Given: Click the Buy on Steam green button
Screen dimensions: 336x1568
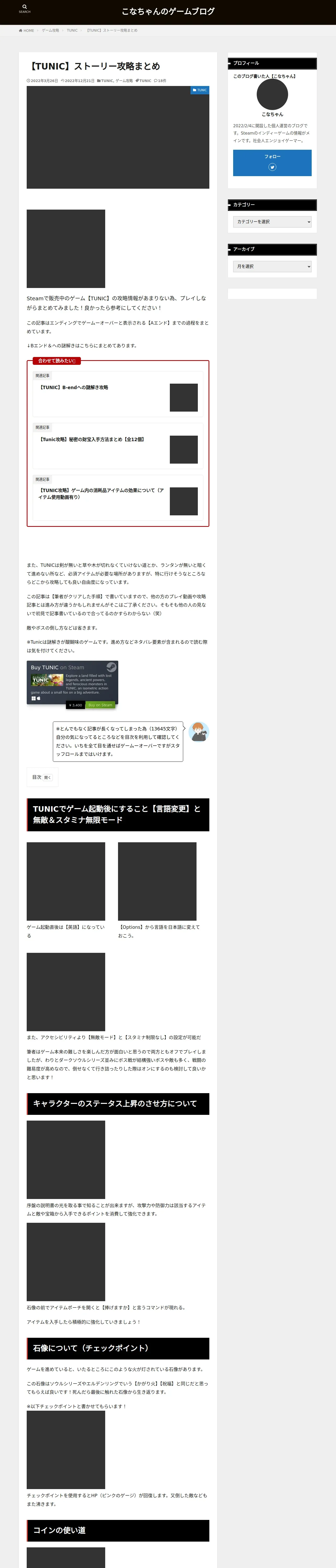Looking at the screenshot, I should tap(100, 705).
